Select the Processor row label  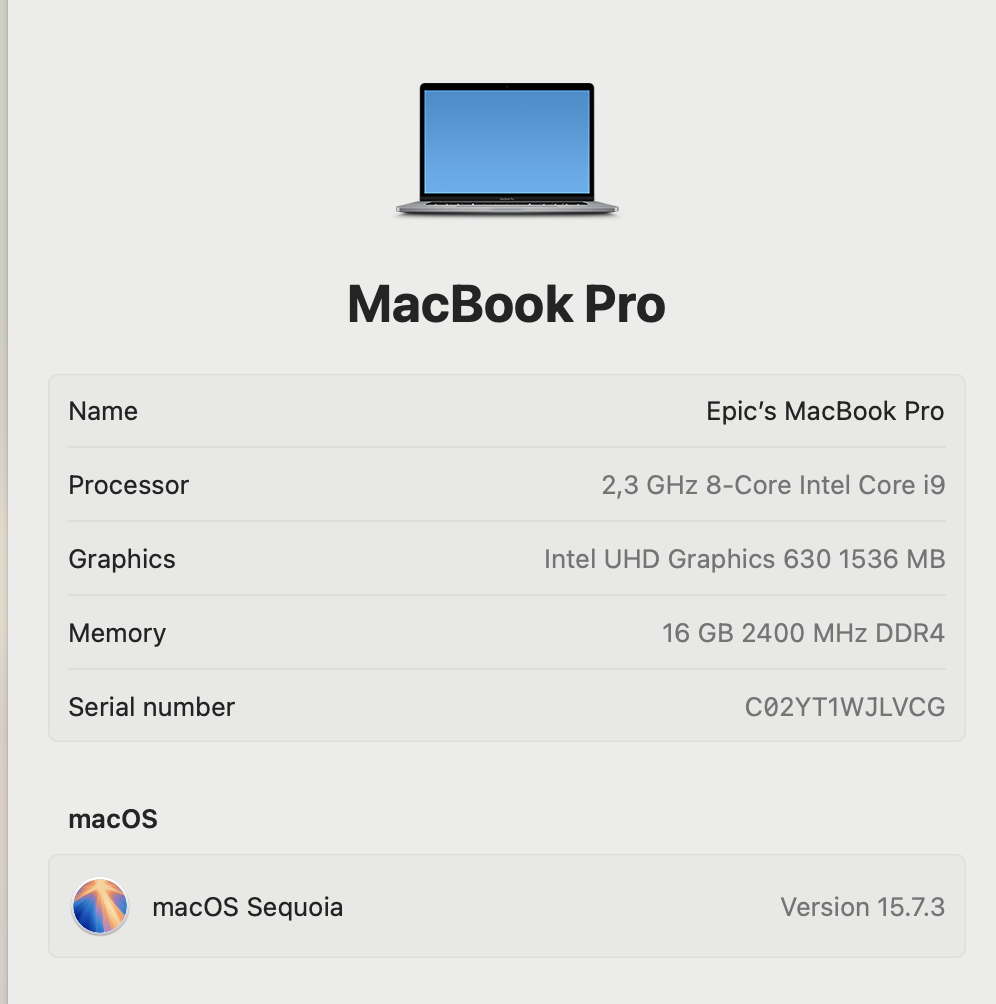129,485
